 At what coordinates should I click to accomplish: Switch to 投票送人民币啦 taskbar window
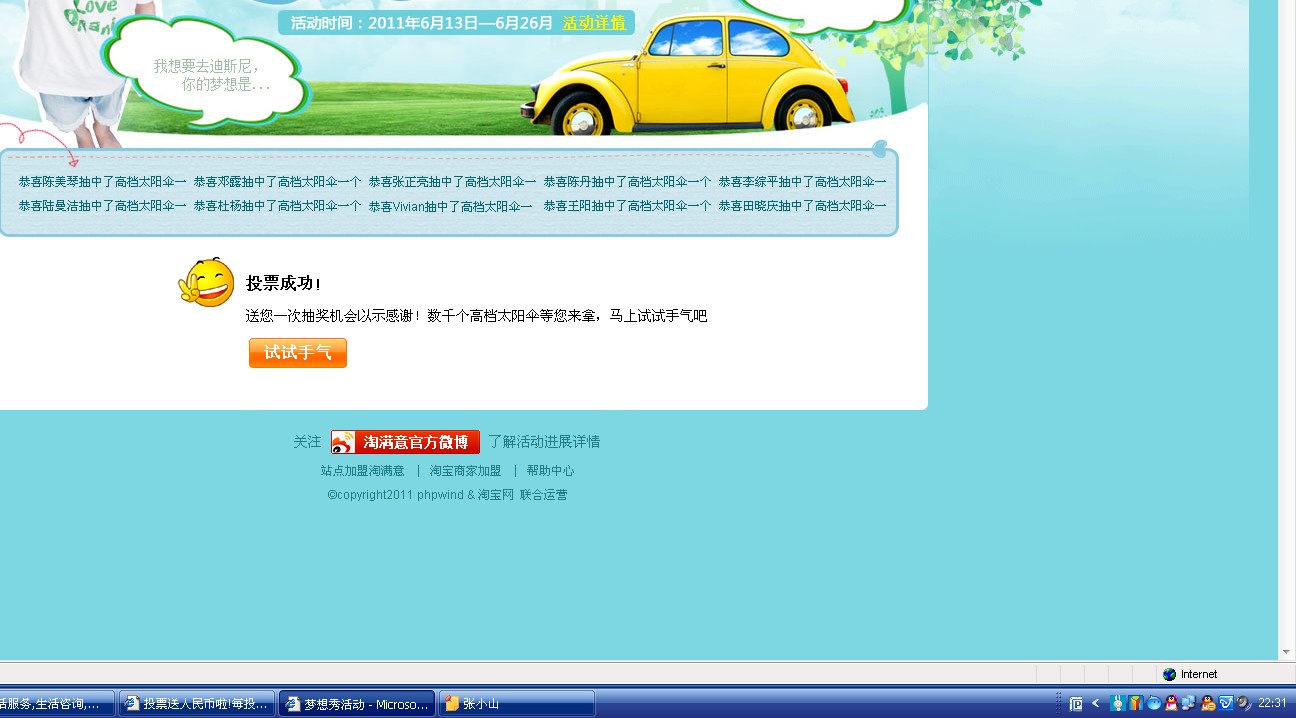tap(196, 704)
